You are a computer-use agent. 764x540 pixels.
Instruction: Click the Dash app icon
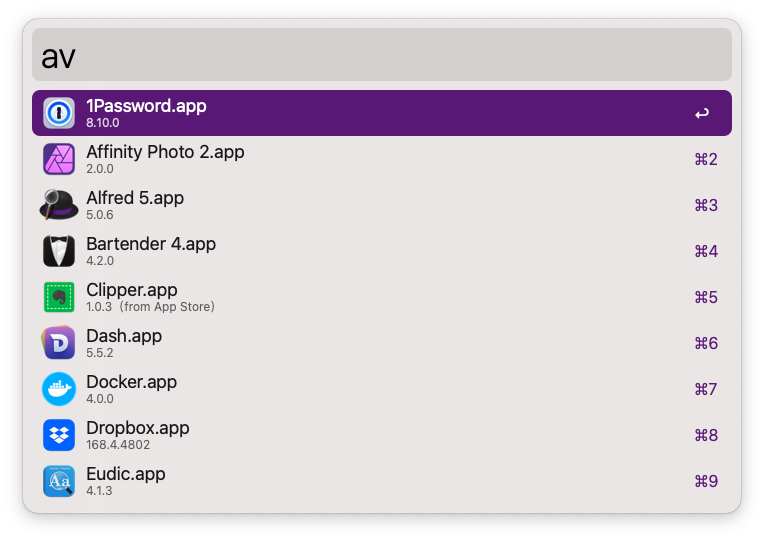pos(59,343)
